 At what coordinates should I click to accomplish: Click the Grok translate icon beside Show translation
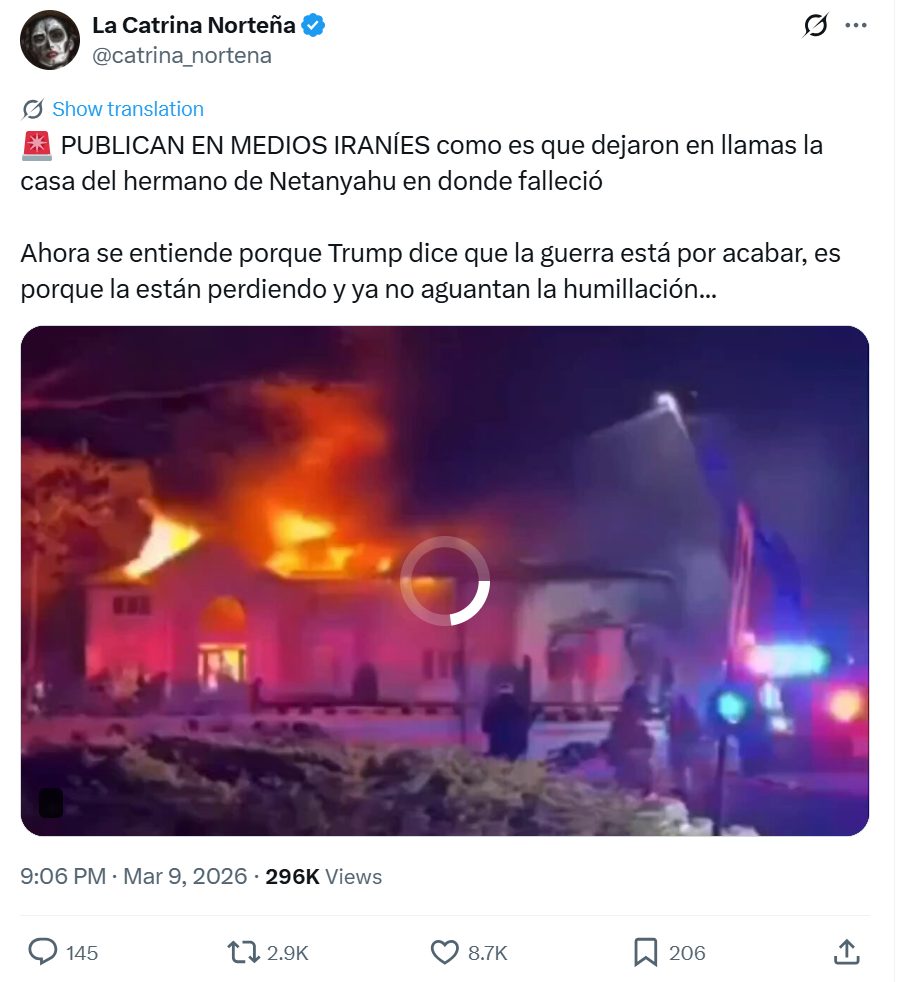pyautogui.click(x=33, y=109)
